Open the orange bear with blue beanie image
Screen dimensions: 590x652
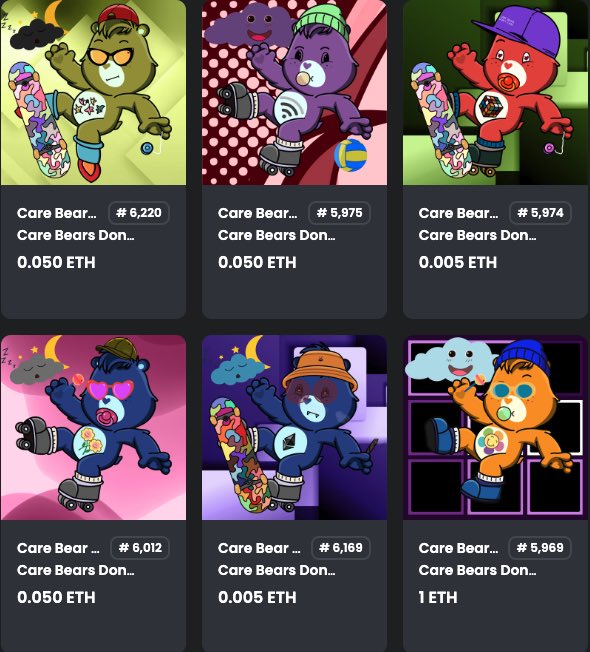coord(496,427)
